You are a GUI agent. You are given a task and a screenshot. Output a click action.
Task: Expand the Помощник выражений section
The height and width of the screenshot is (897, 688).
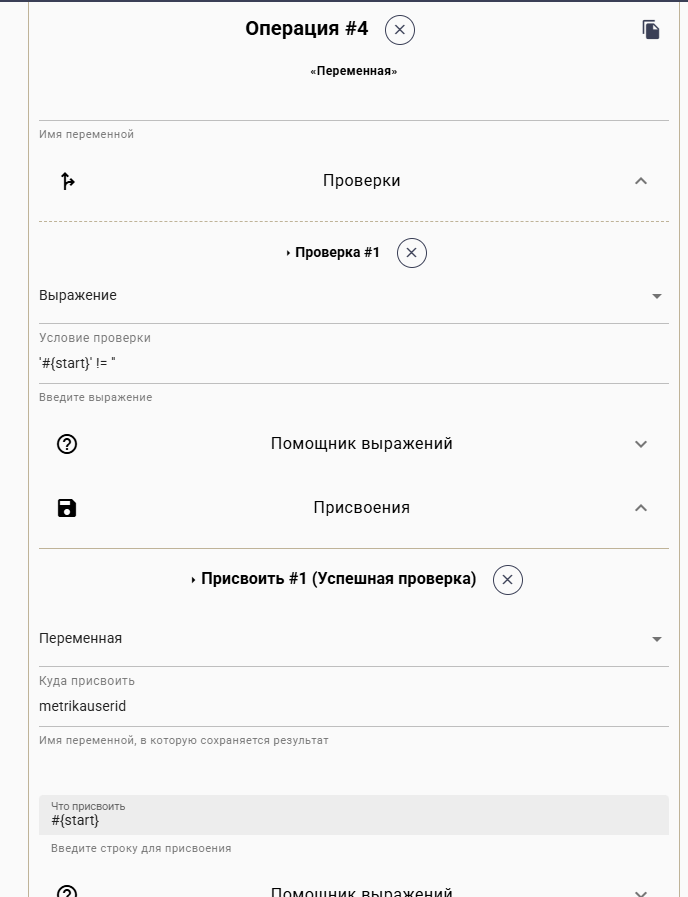click(641, 443)
